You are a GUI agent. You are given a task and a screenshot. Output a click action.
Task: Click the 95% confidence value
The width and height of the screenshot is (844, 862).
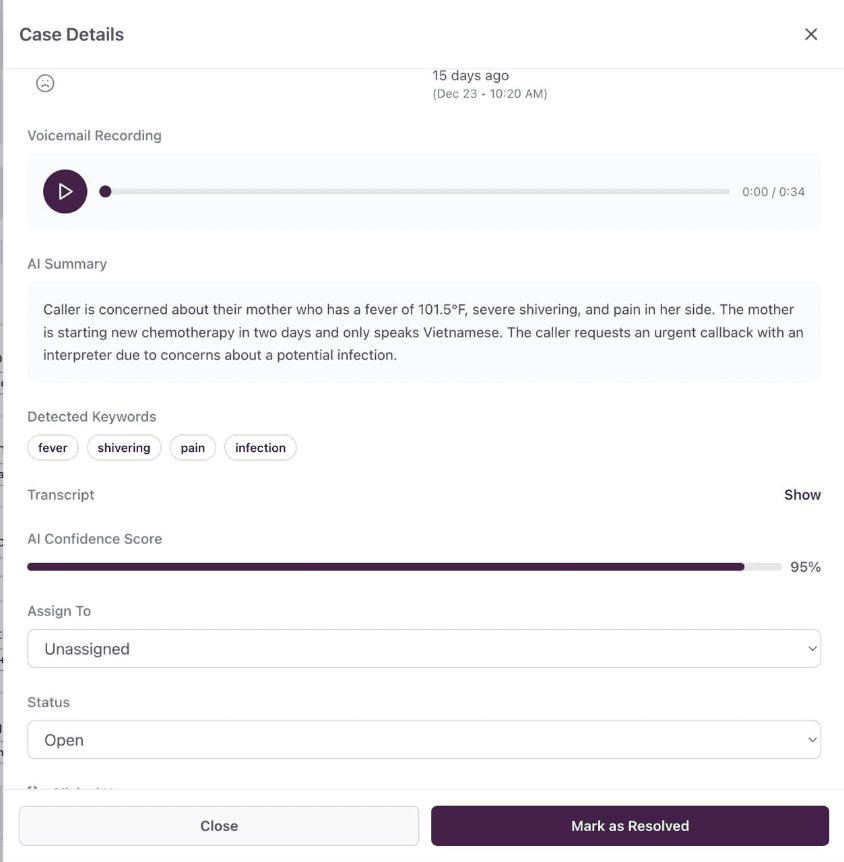805,567
